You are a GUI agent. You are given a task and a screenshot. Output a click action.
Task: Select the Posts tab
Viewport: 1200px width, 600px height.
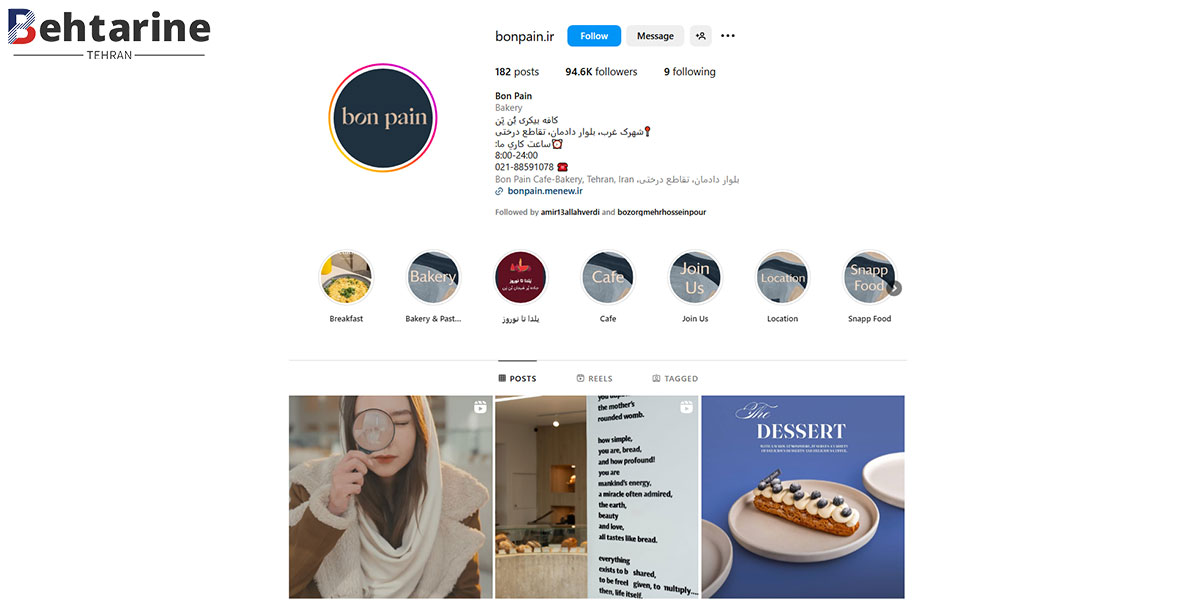coord(517,379)
